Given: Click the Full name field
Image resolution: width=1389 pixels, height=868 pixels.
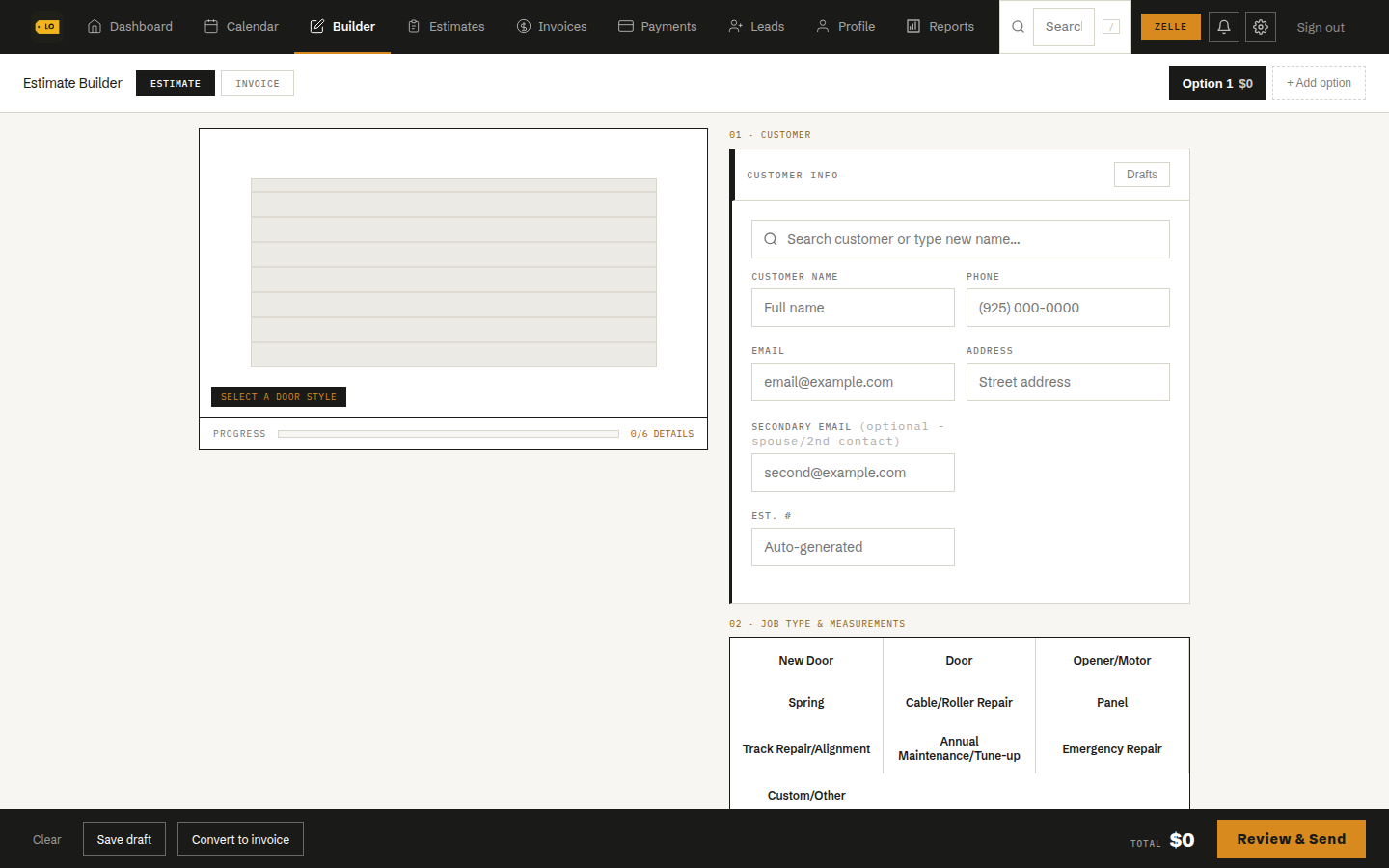Looking at the screenshot, I should coord(853,308).
